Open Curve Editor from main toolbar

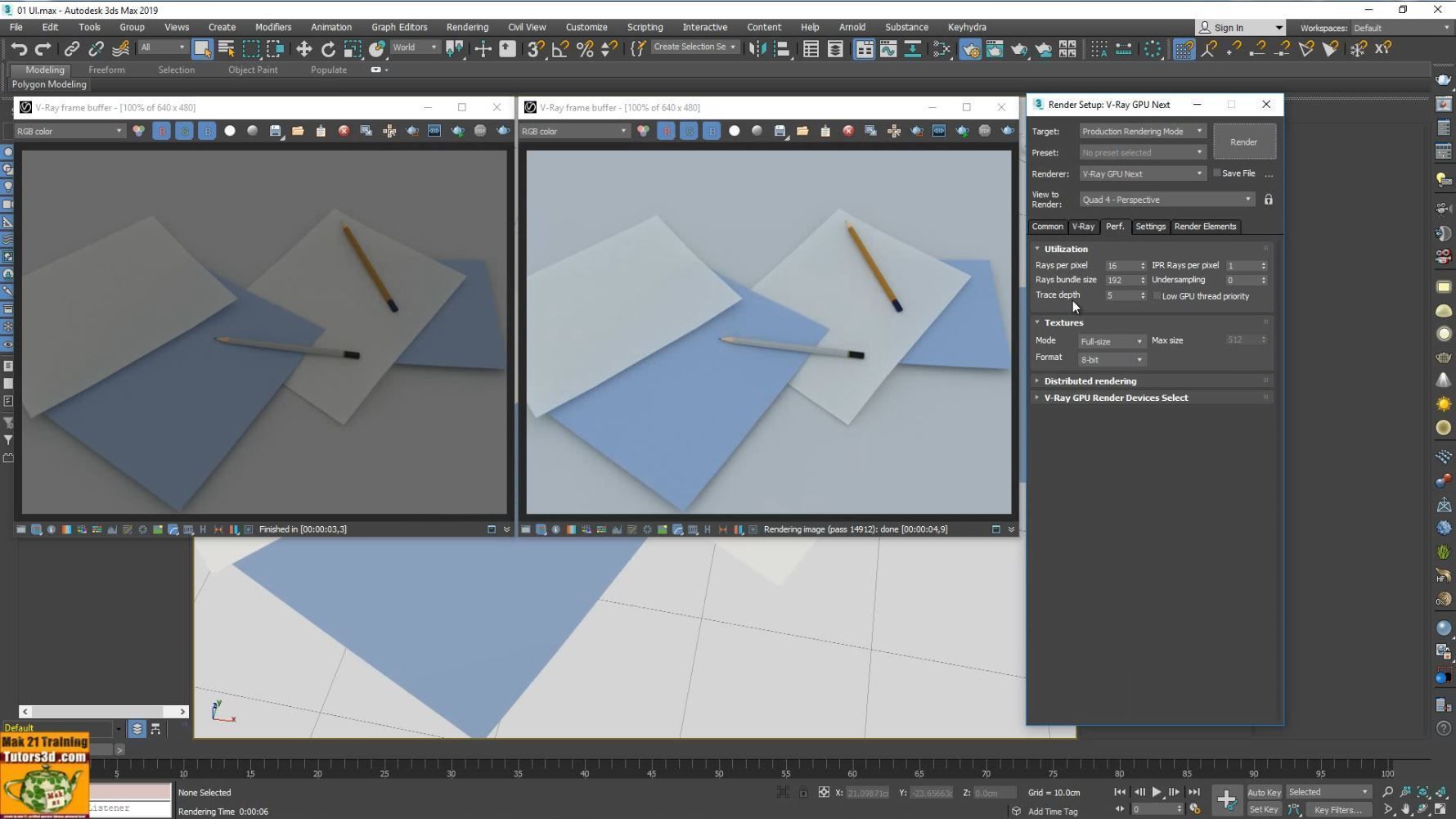888,49
